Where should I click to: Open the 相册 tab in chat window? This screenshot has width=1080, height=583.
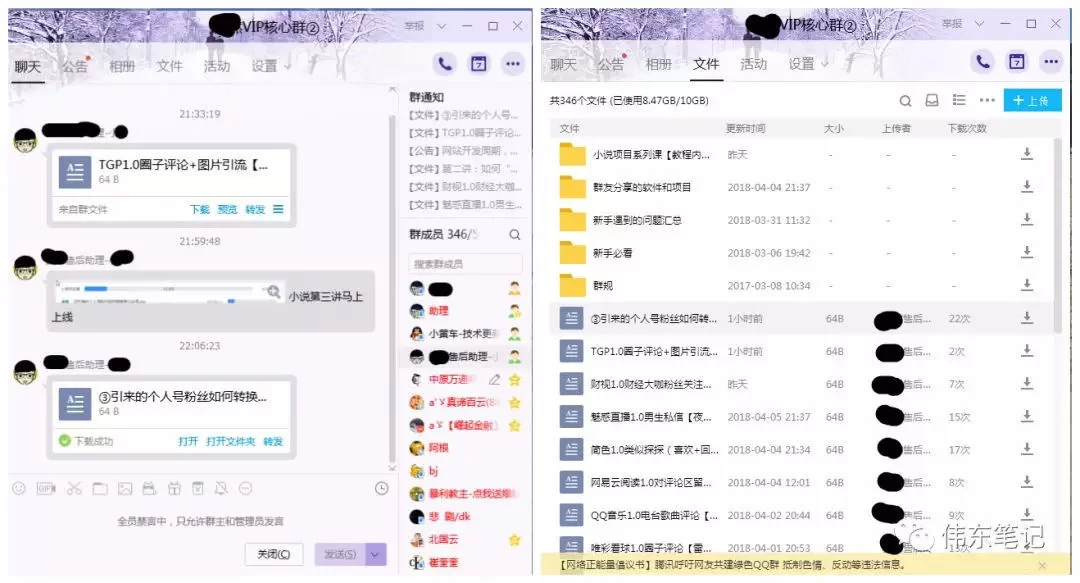[x=122, y=66]
